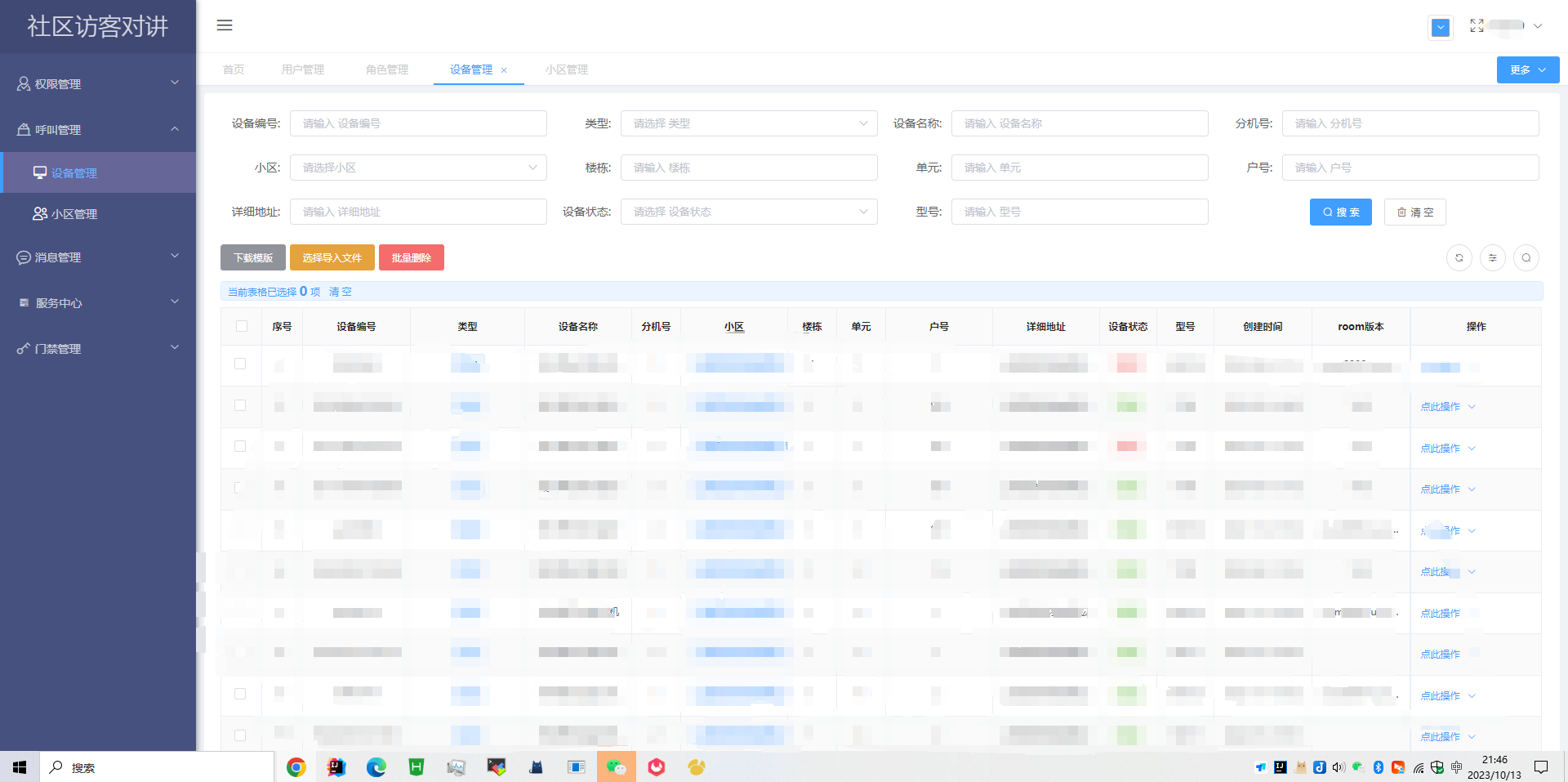The height and width of the screenshot is (782, 1568).
Task: Check the first table row checkbox
Action: pos(240,364)
